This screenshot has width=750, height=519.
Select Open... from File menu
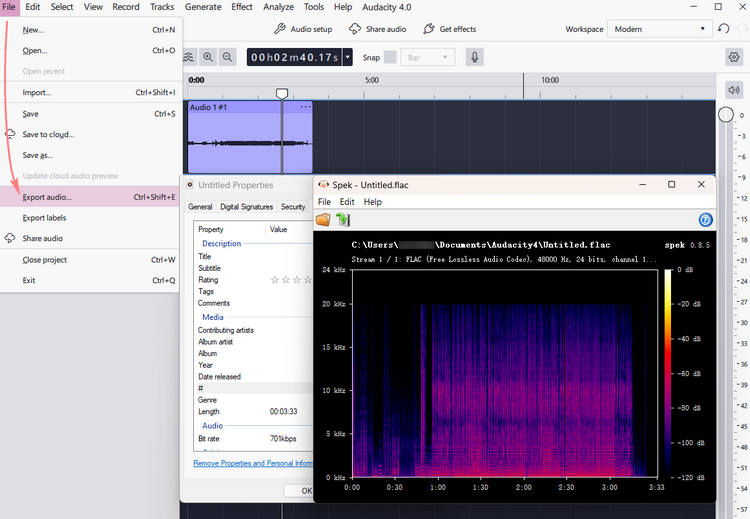(x=91, y=50)
